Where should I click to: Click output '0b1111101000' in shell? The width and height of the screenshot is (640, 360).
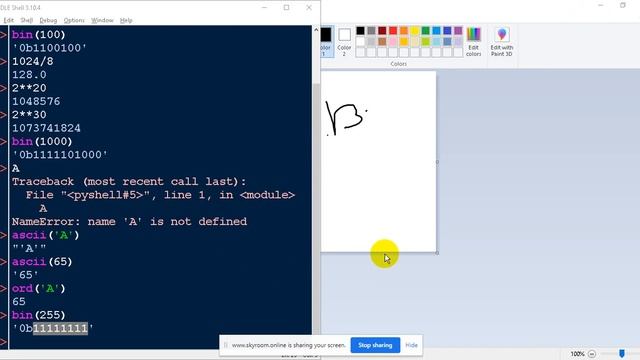[60, 155]
